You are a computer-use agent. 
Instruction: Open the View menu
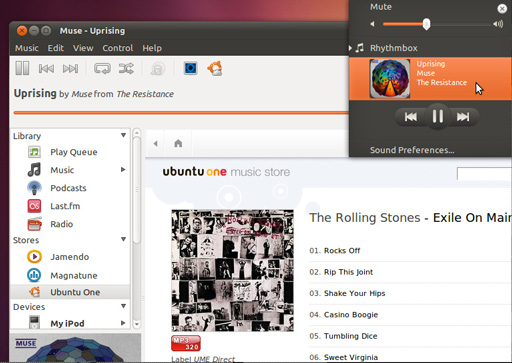(x=83, y=48)
